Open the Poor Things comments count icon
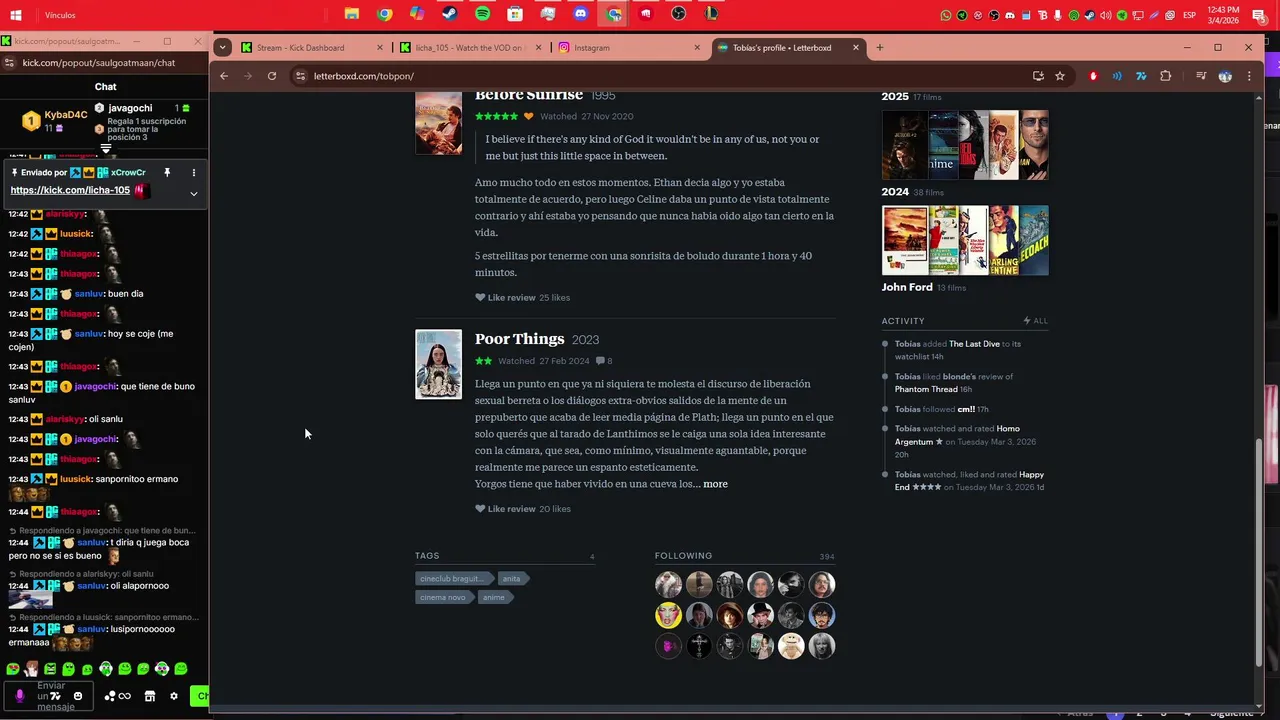The image size is (1280, 720). pos(603,361)
